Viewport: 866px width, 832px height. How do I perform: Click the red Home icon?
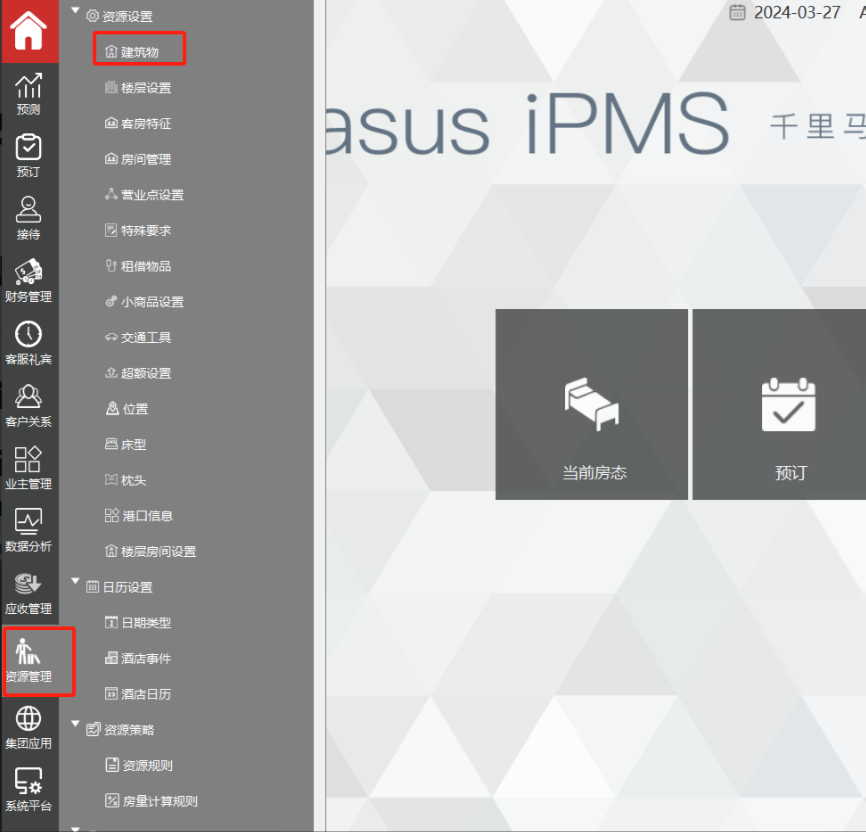pos(29,31)
